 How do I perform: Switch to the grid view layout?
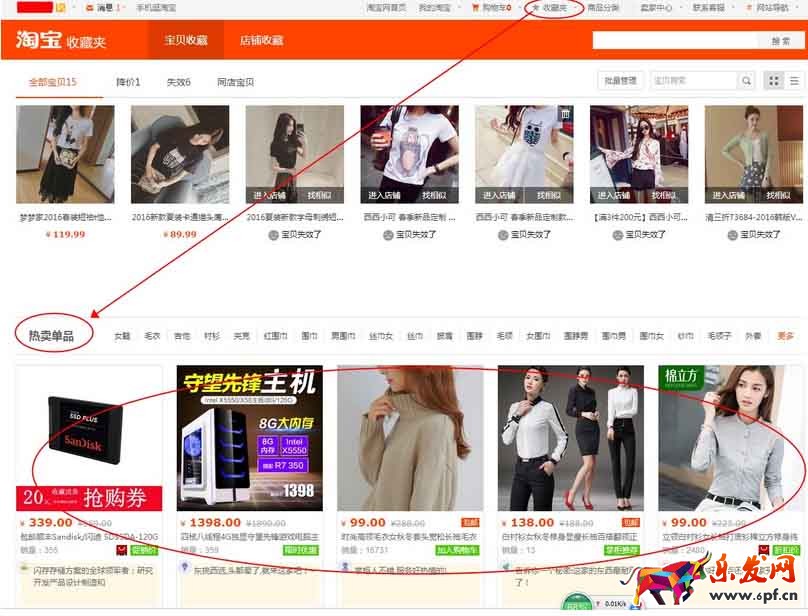773,81
